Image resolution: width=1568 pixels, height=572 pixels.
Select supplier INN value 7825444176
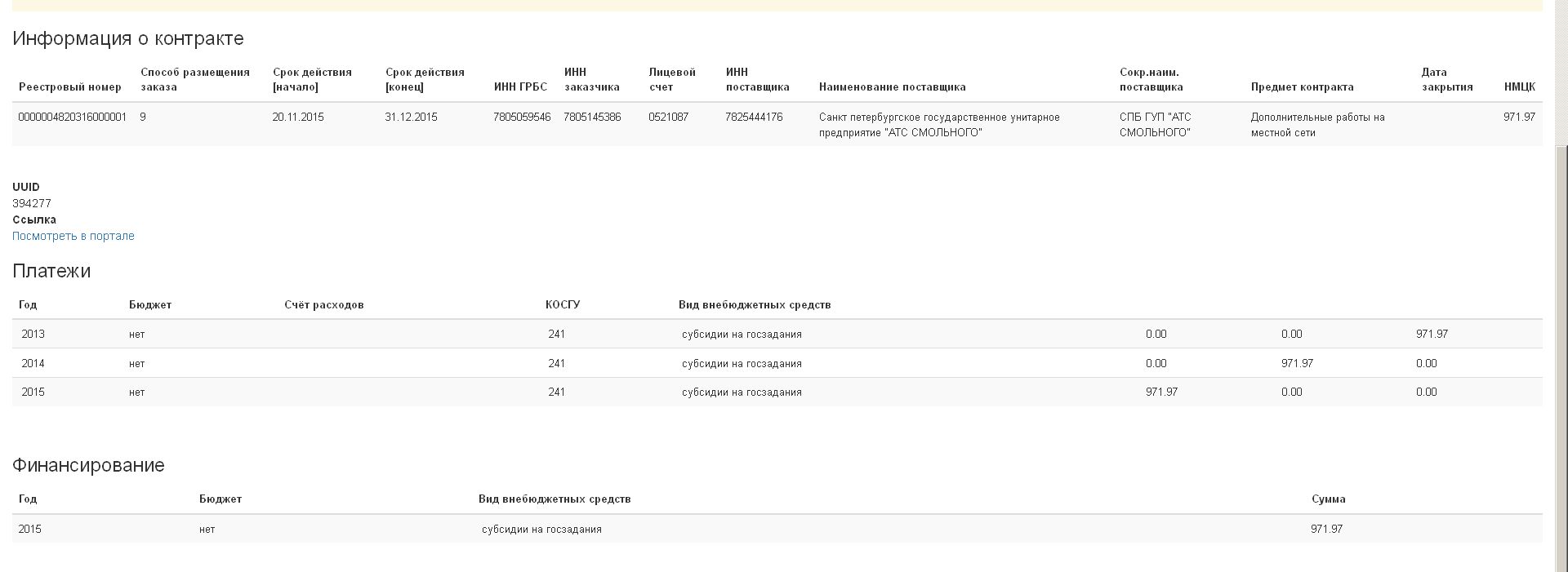pos(754,118)
